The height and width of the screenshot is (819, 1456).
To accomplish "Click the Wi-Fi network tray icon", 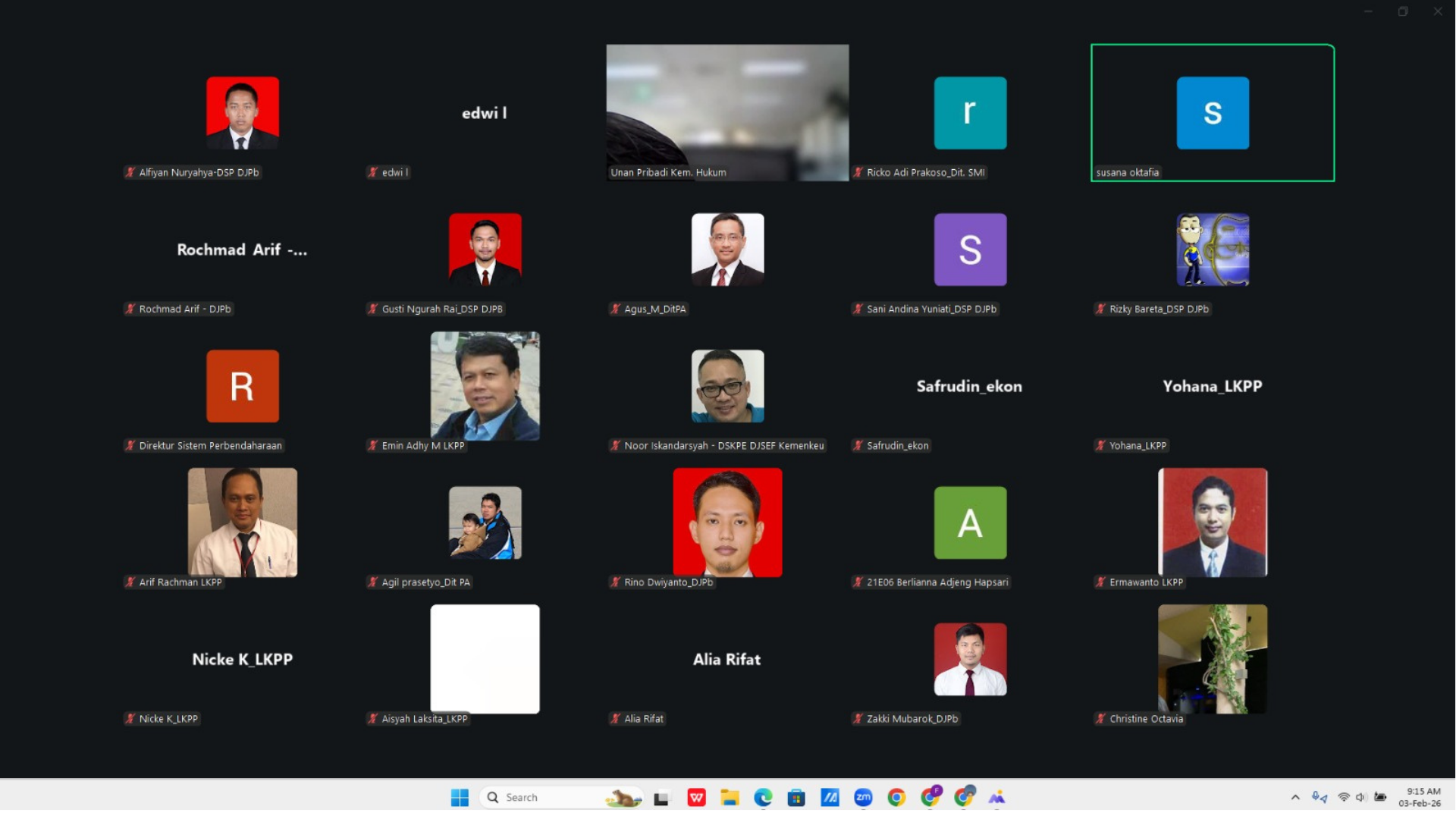I will pyautogui.click(x=1344, y=797).
